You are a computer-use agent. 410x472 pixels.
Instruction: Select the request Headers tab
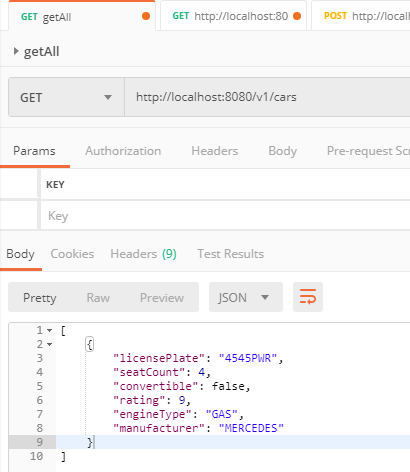coord(215,151)
